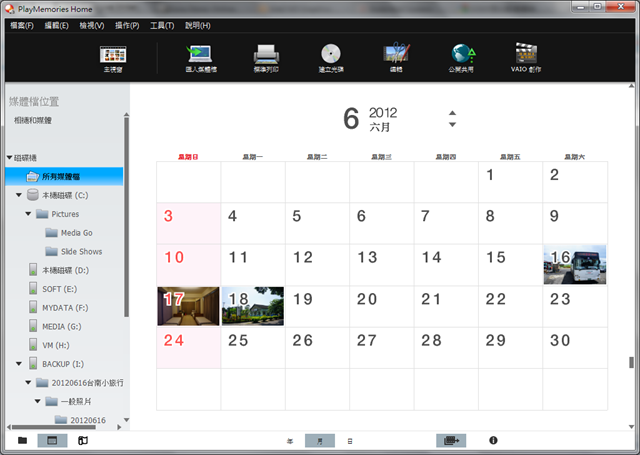Select year (年) view mode
This screenshot has width=640, height=455.
point(290,441)
